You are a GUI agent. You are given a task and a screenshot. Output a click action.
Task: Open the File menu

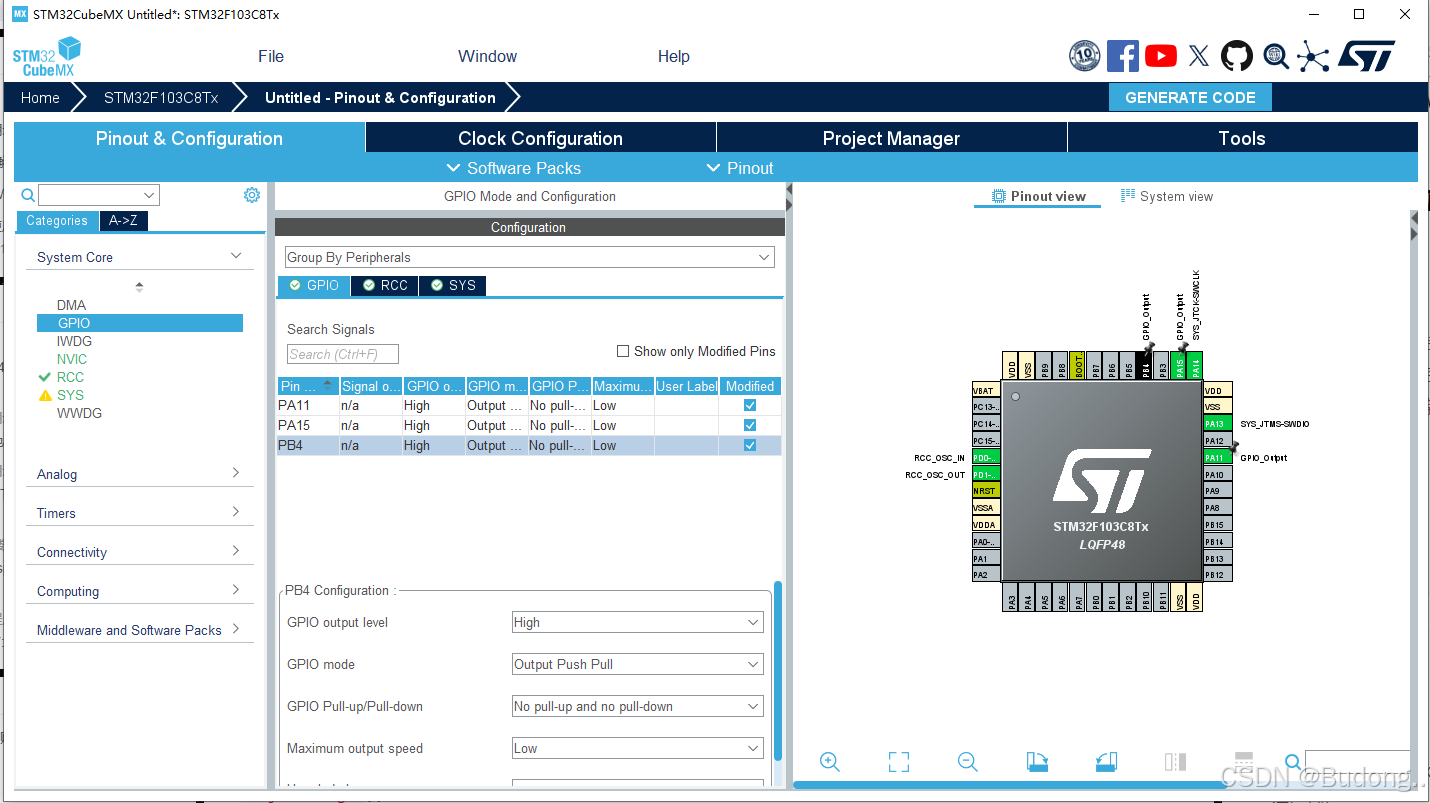[271, 56]
